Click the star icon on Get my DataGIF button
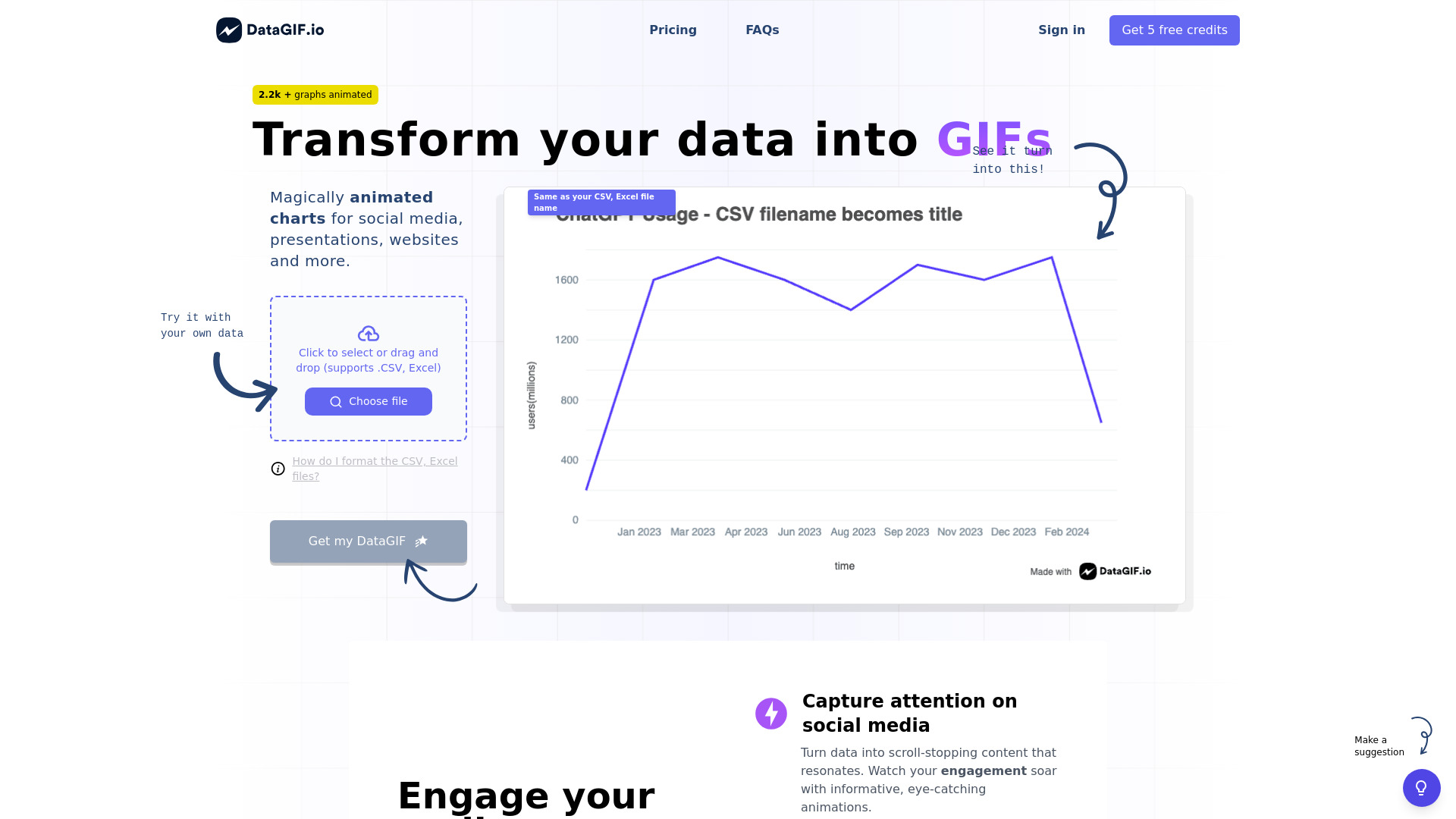The height and width of the screenshot is (819, 1456). pyautogui.click(x=420, y=540)
